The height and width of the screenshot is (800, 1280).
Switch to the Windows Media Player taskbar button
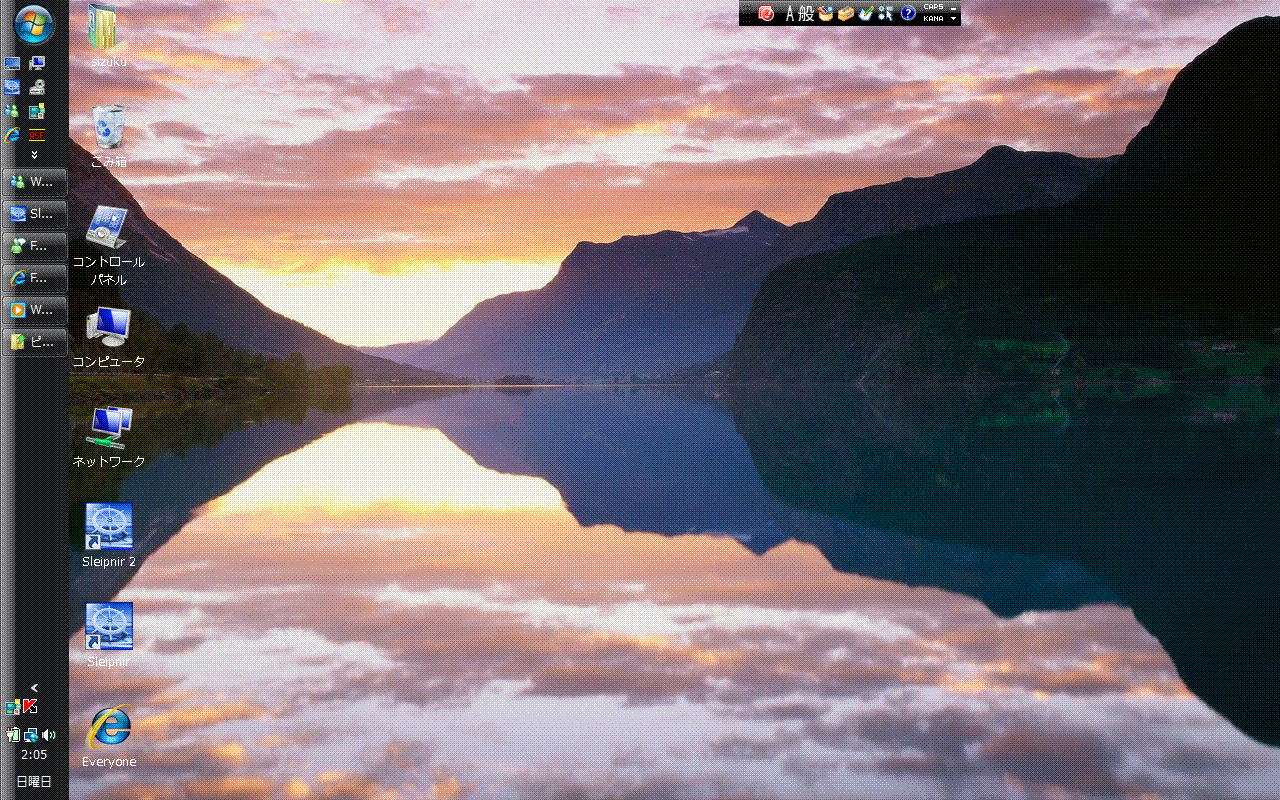tap(35, 310)
